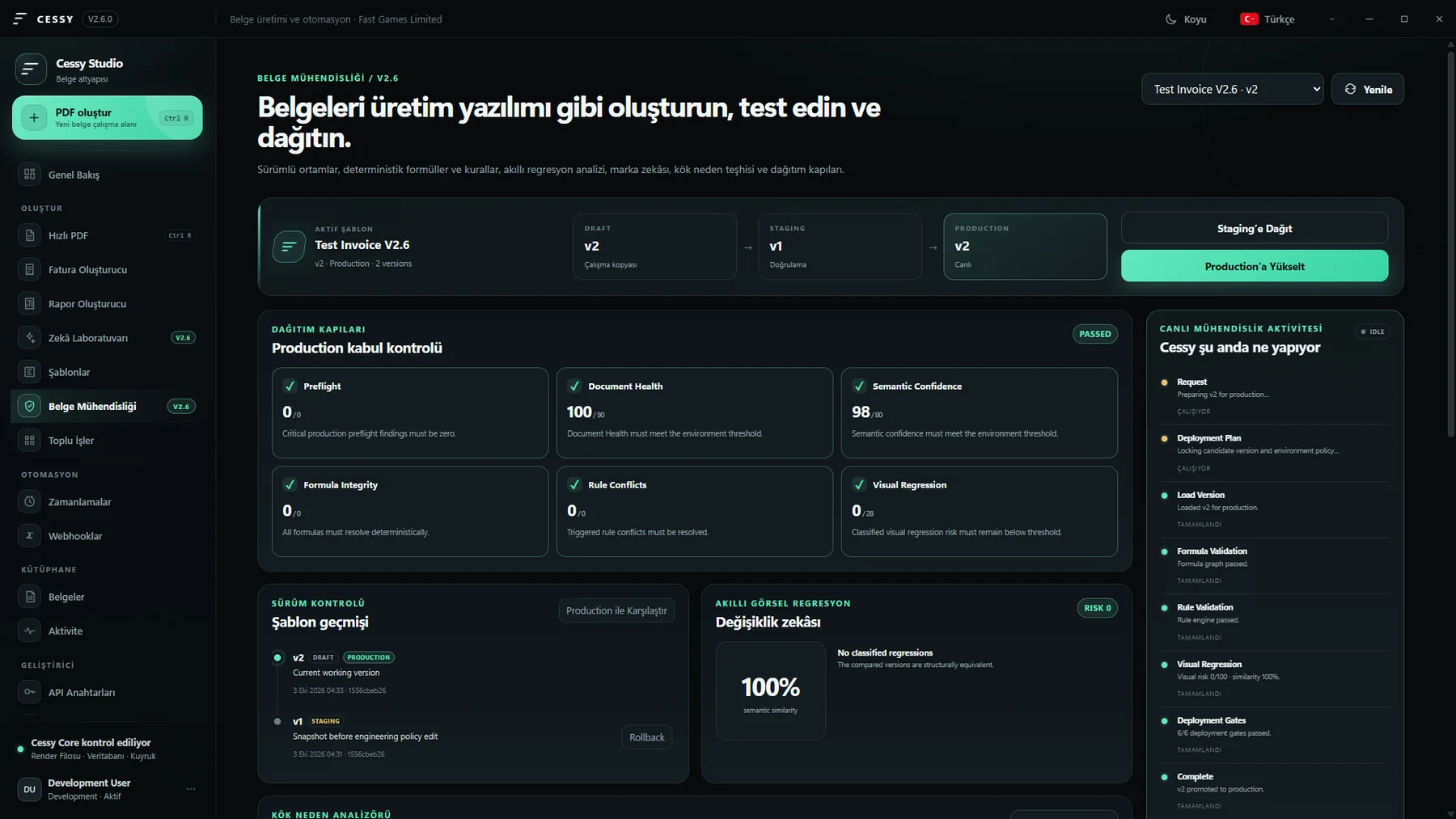
Task: Click the Preflight gate card
Action: coord(410,413)
